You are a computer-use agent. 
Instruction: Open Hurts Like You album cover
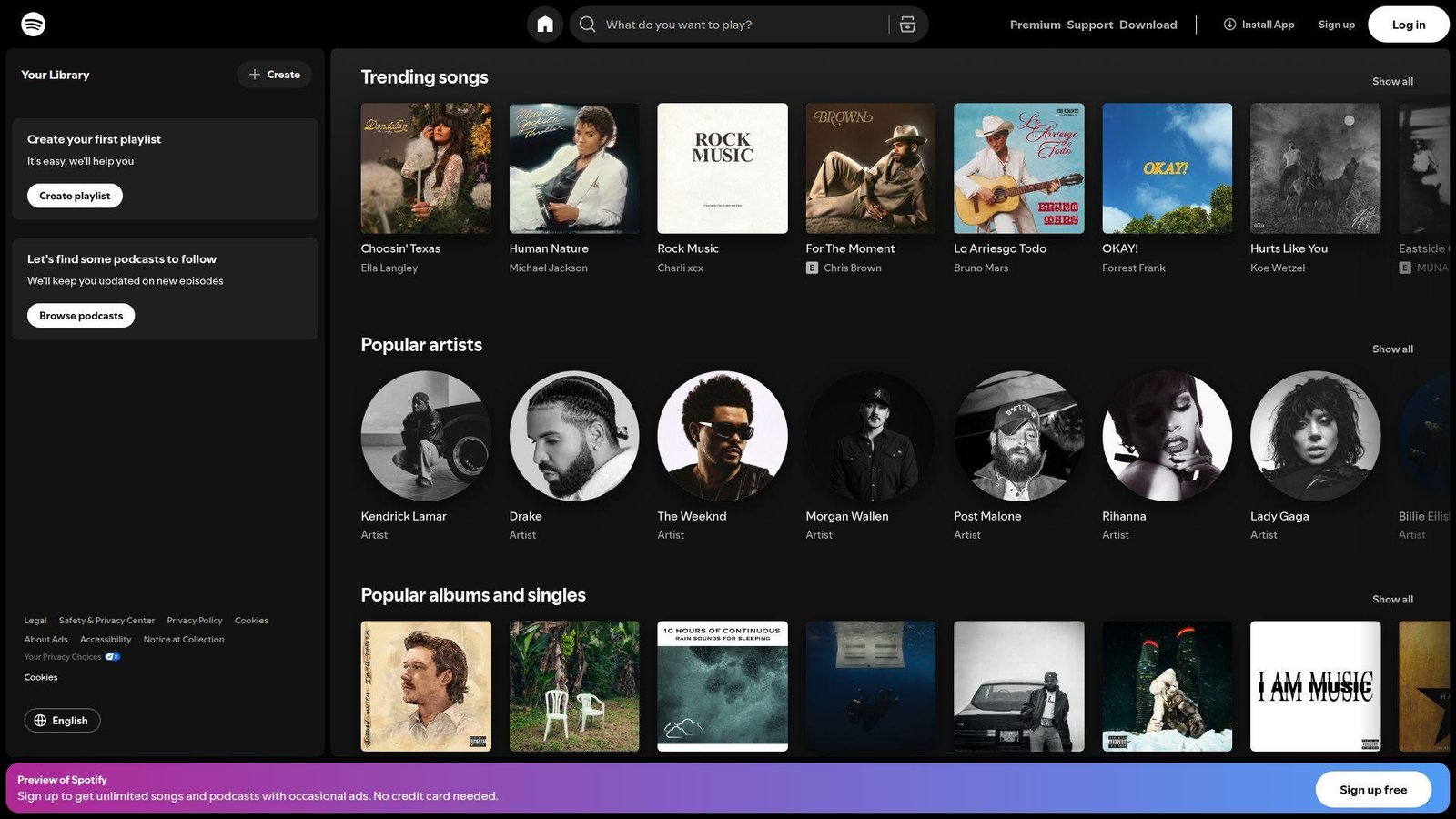pyautogui.click(x=1316, y=168)
